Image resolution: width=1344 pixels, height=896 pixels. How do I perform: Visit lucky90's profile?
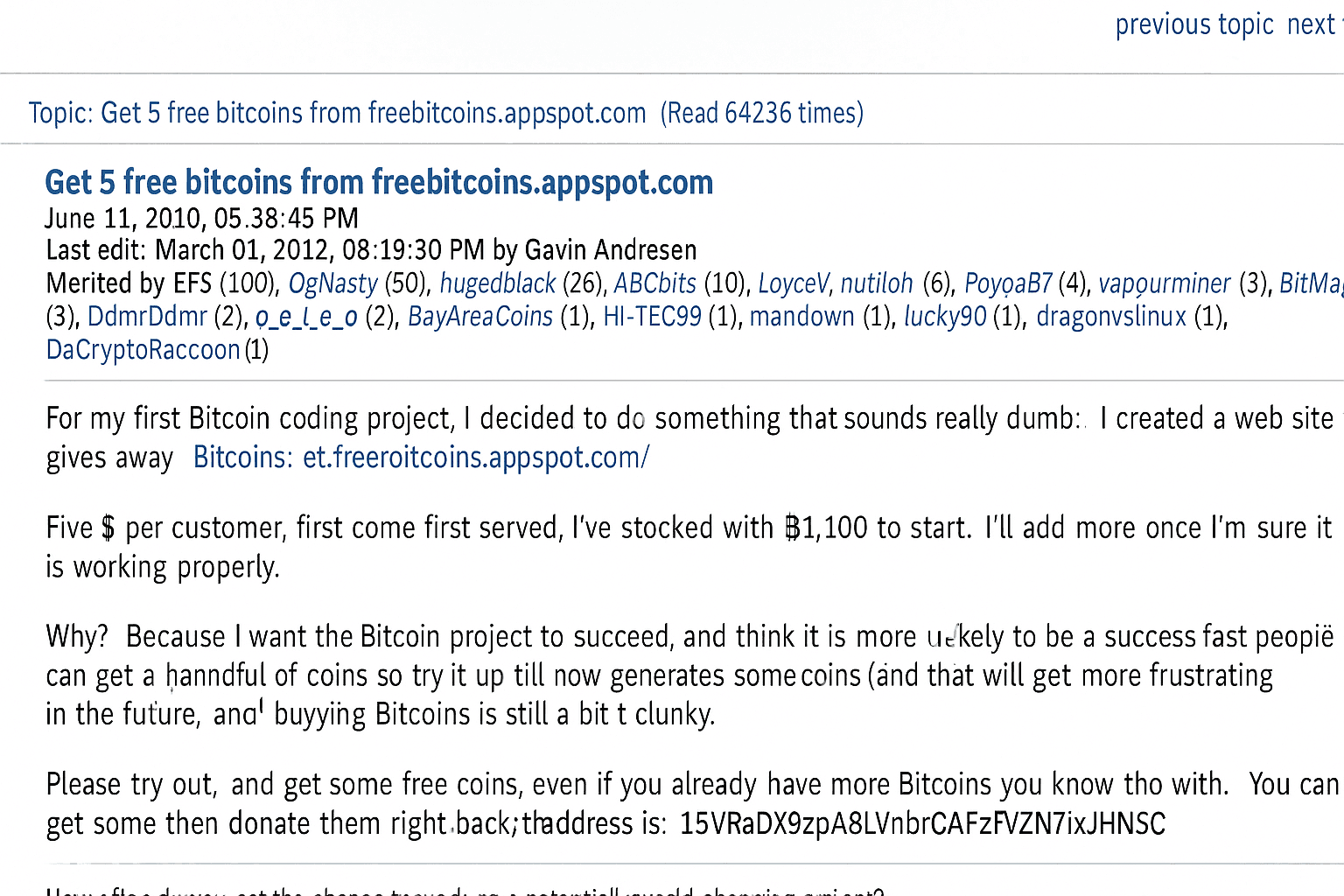[945, 317]
